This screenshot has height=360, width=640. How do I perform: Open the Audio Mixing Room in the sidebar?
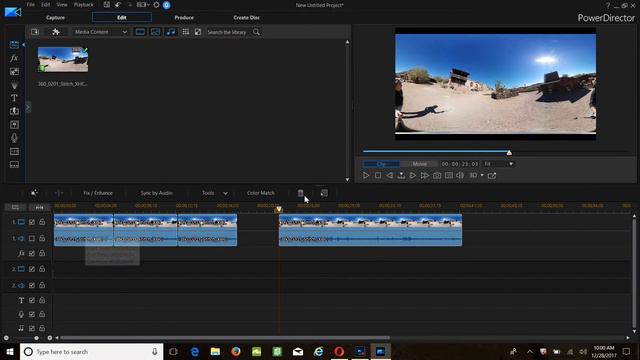(x=14, y=125)
